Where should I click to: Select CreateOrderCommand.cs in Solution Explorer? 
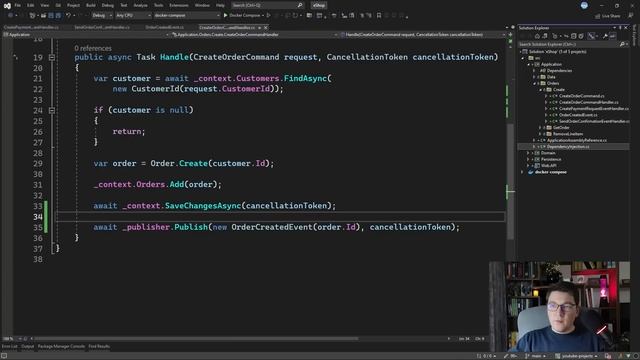point(582,96)
